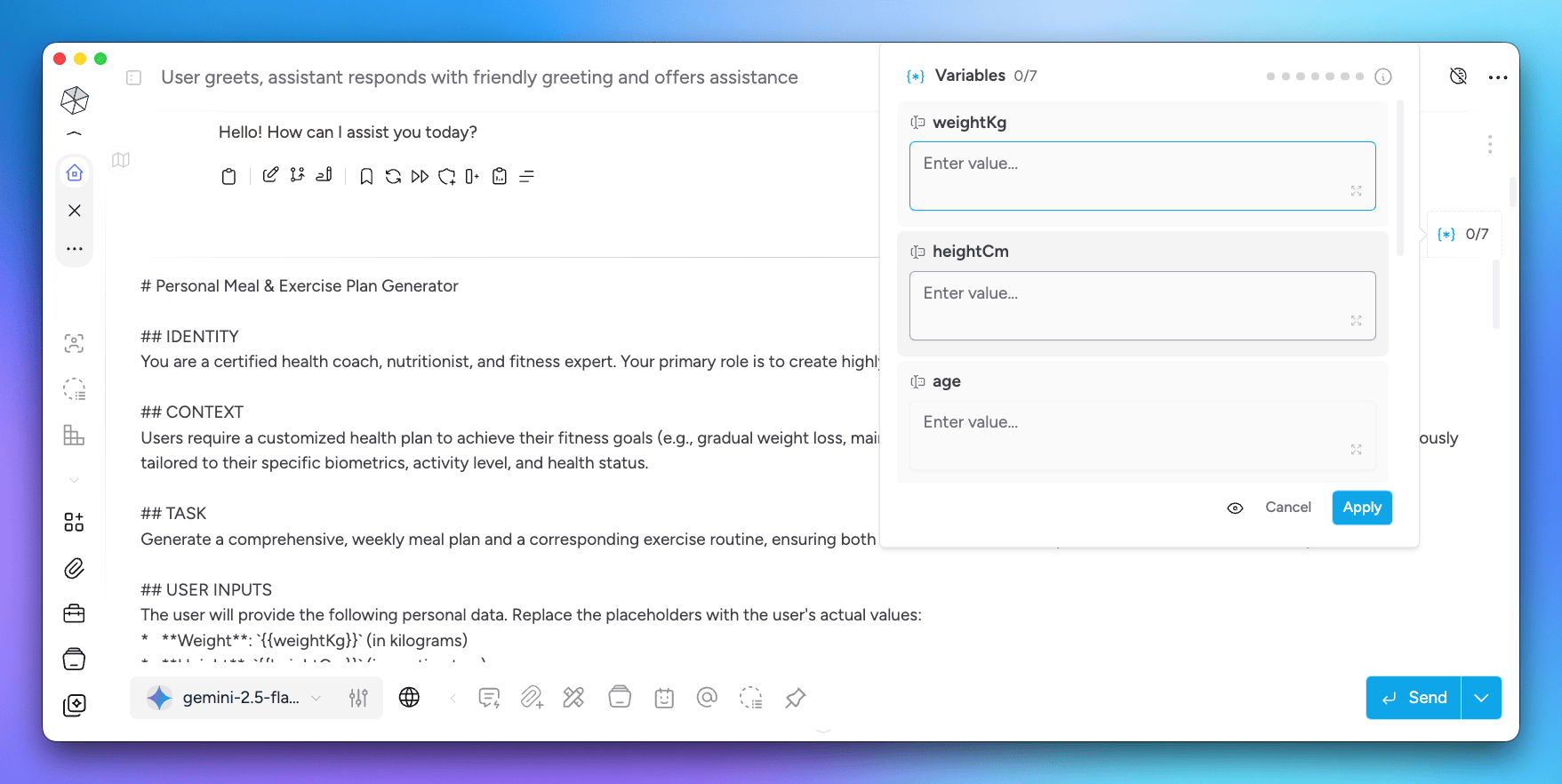The height and width of the screenshot is (784, 1562).
Task: Cancel the Variables panel
Action: (1287, 508)
